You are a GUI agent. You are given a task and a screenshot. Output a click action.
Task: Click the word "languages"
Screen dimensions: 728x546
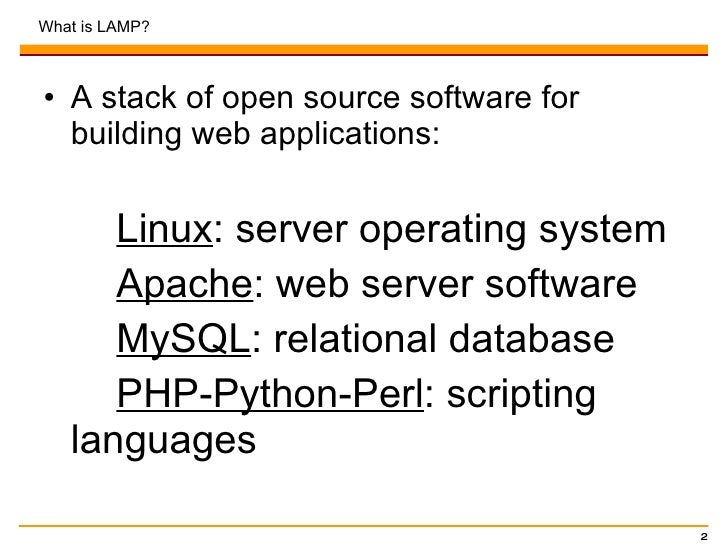163,441
